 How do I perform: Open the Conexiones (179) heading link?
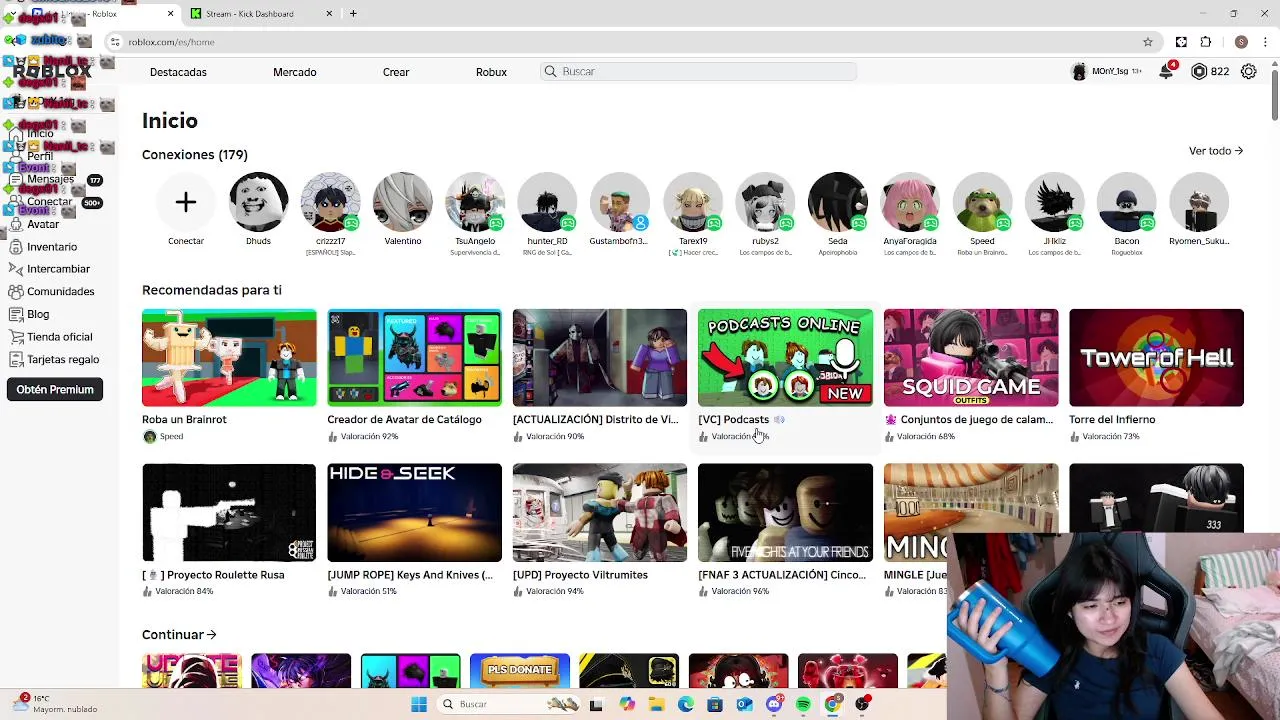195,155
